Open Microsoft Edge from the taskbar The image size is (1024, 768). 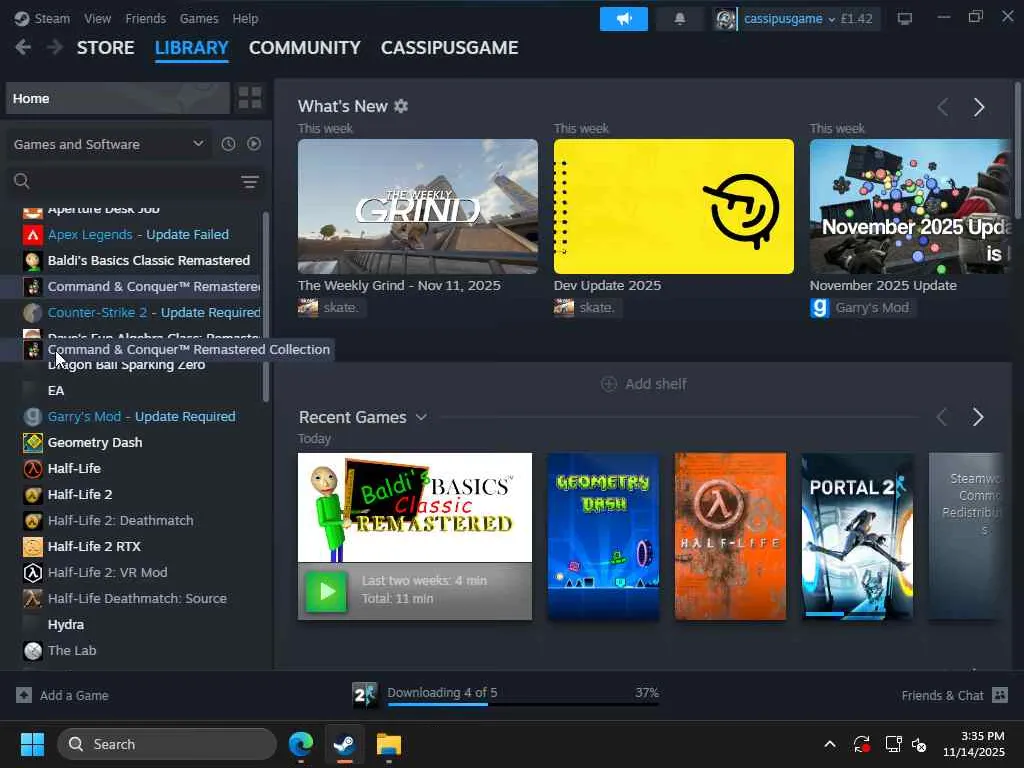tap(301, 744)
